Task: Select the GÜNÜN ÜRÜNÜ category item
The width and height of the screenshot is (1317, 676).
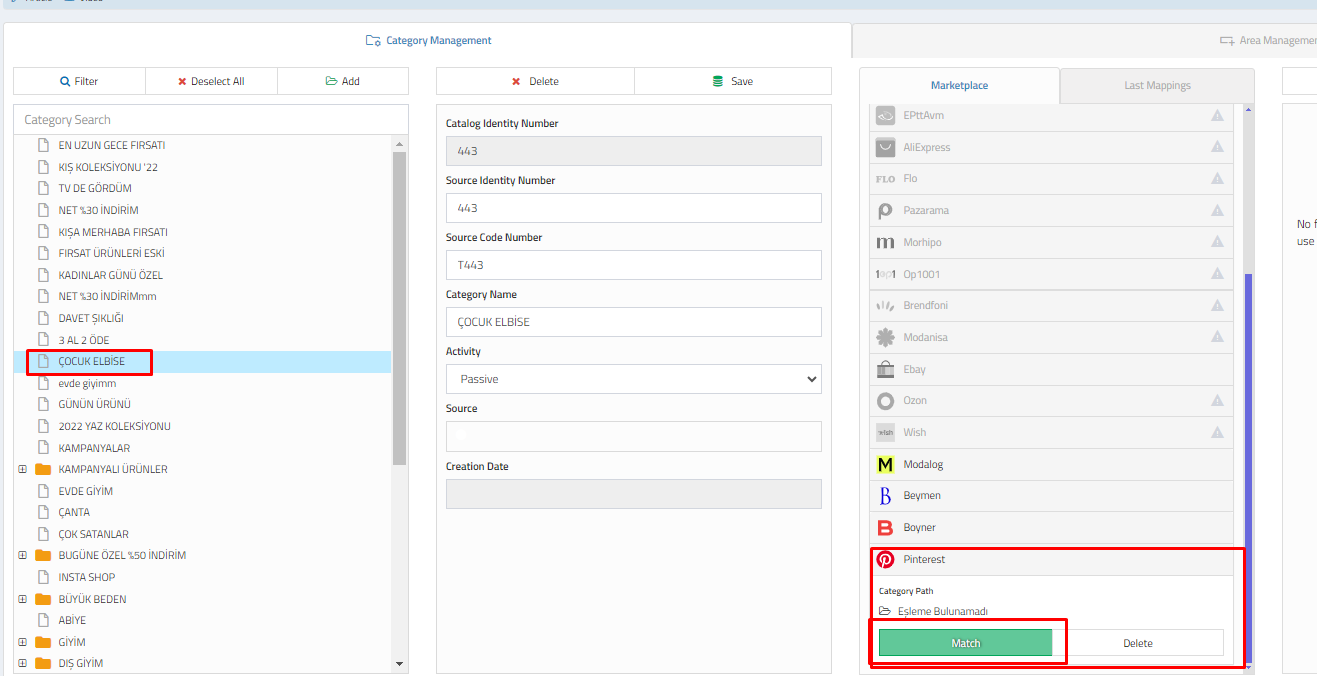Action: point(94,405)
